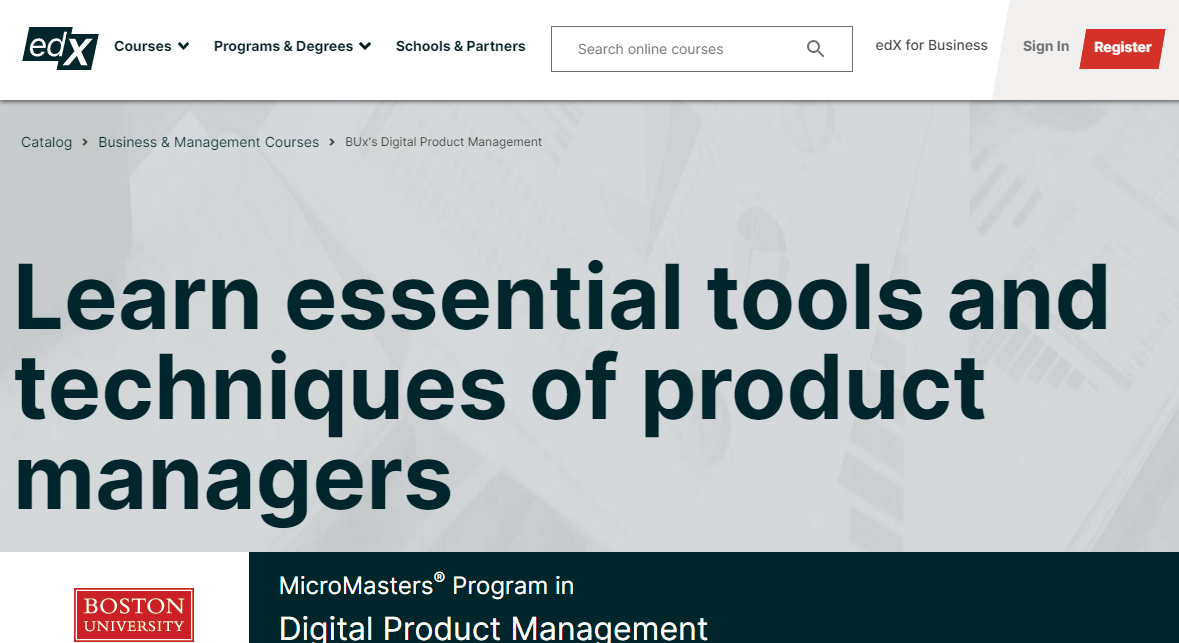The image size is (1179, 643).
Task: Open the Courses dropdown chevron arrow
Action: coord(183,46)
